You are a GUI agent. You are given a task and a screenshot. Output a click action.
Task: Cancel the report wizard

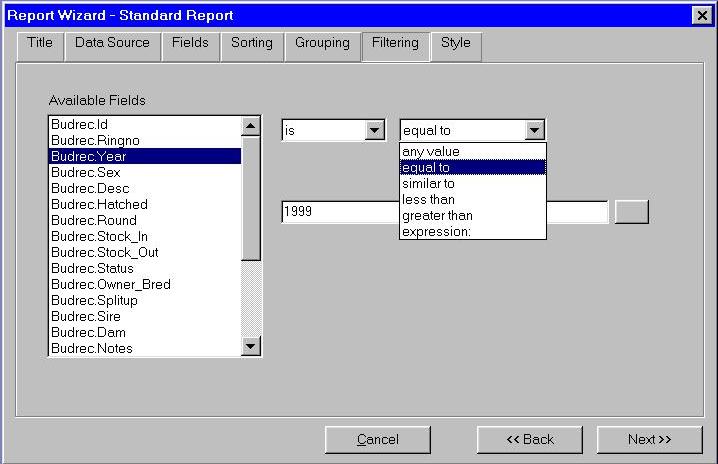pos(378,440)
